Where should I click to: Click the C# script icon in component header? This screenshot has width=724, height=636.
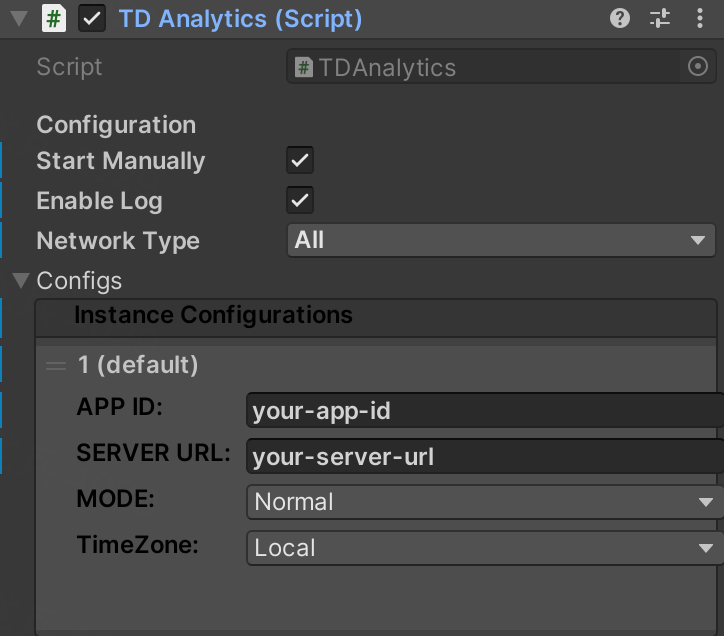click(54, 19)
